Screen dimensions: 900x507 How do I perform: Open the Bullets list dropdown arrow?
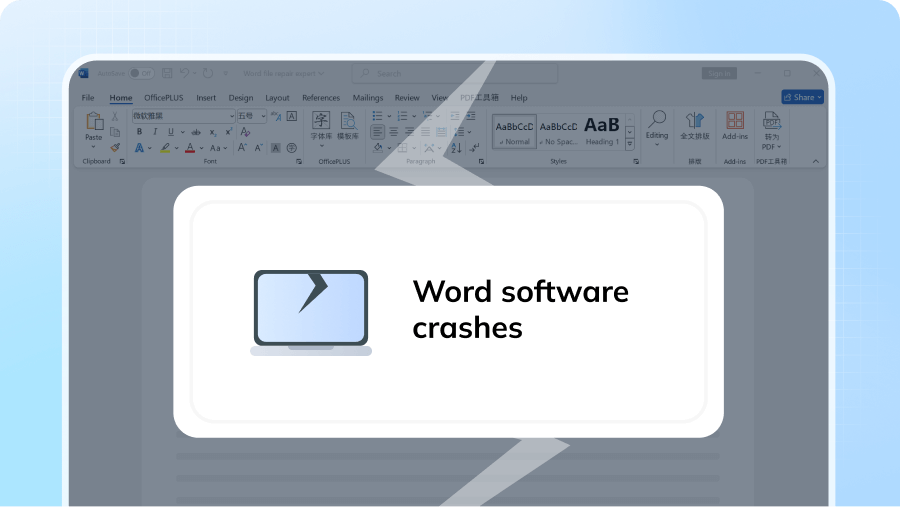(389, 117)
